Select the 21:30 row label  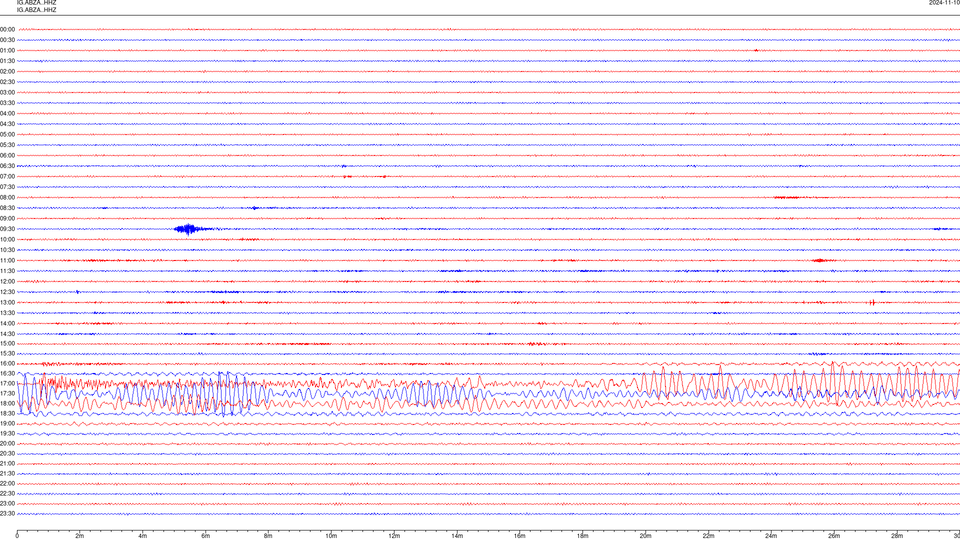[x=7, y=474]
